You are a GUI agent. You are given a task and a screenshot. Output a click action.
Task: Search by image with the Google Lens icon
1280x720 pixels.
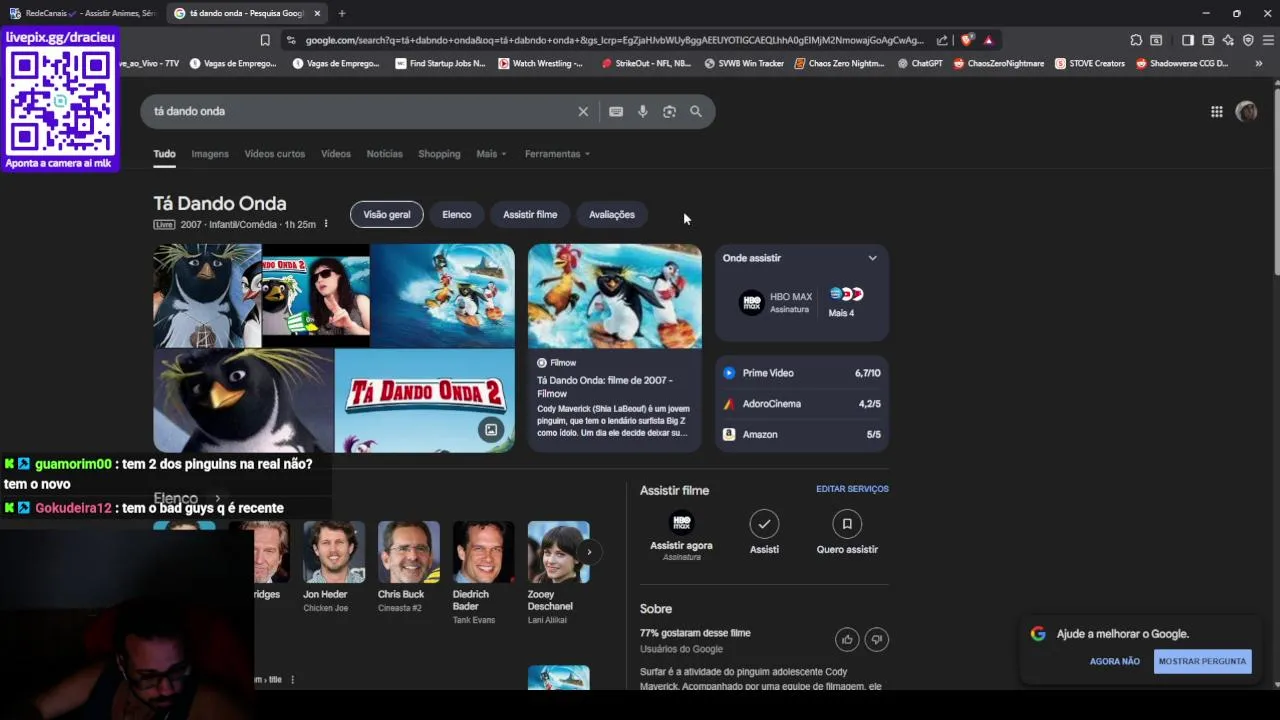(669, 112)
